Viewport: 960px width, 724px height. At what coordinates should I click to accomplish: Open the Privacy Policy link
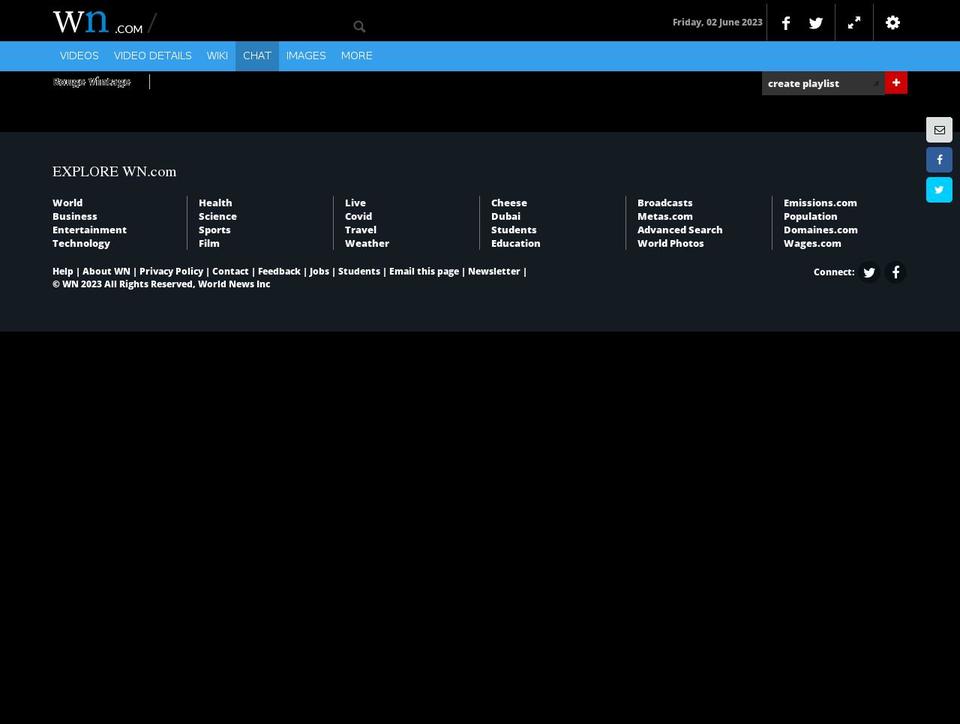(x=171, y=271)
